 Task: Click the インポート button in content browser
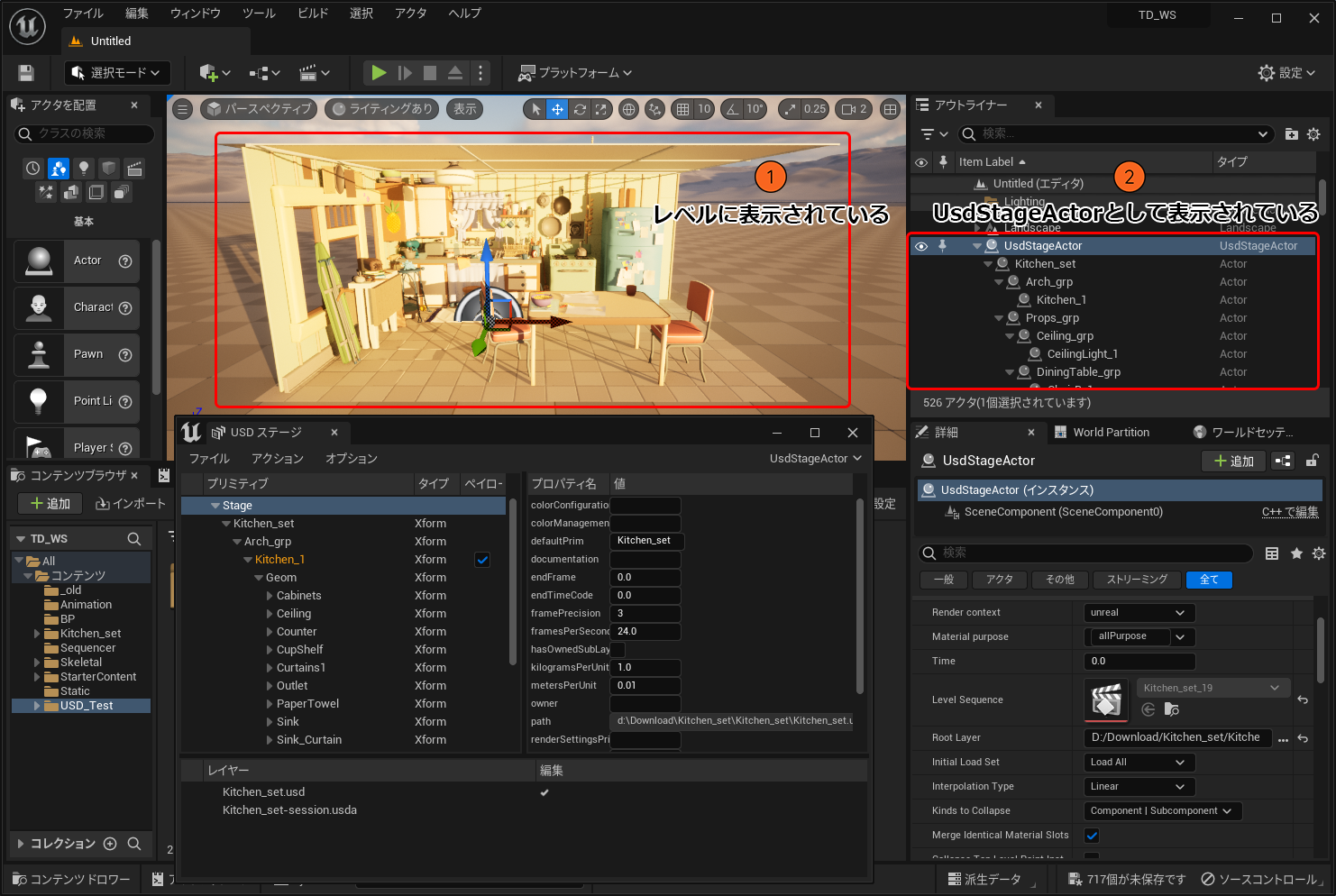tap(131, 504)
